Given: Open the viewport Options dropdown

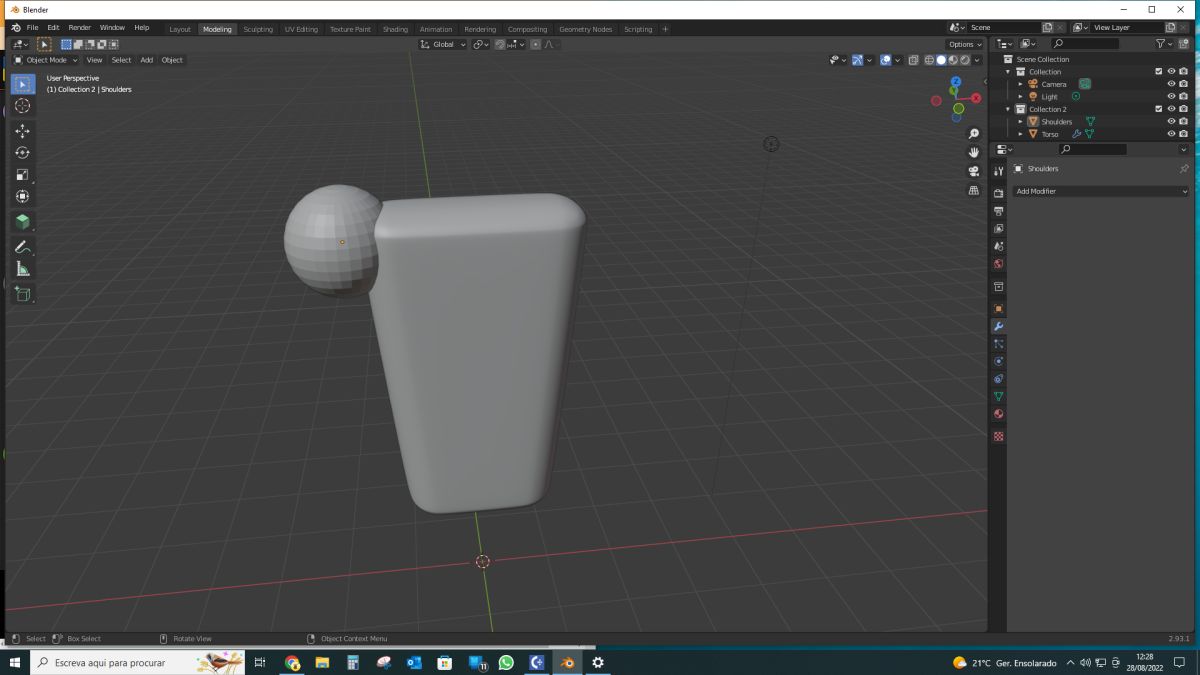Looking at the screenshot, I should tap(965, 44).
